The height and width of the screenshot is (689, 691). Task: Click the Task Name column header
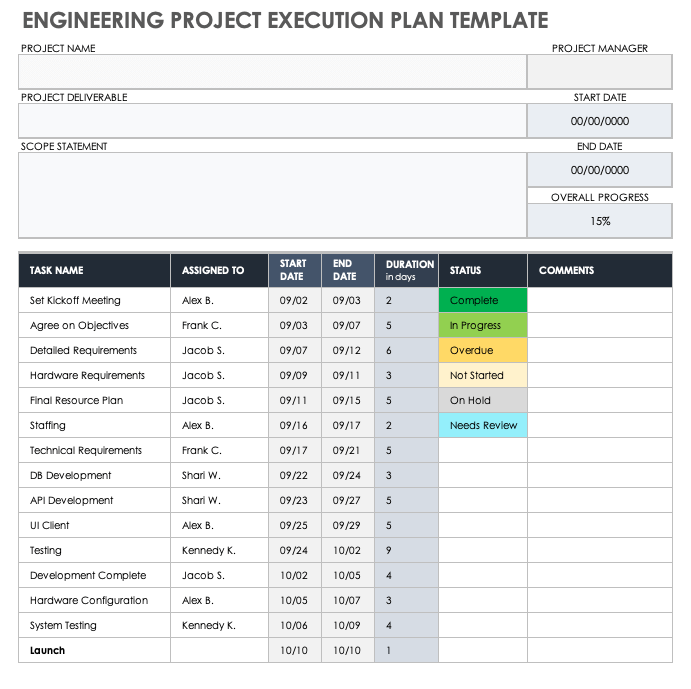pos(94,270)
